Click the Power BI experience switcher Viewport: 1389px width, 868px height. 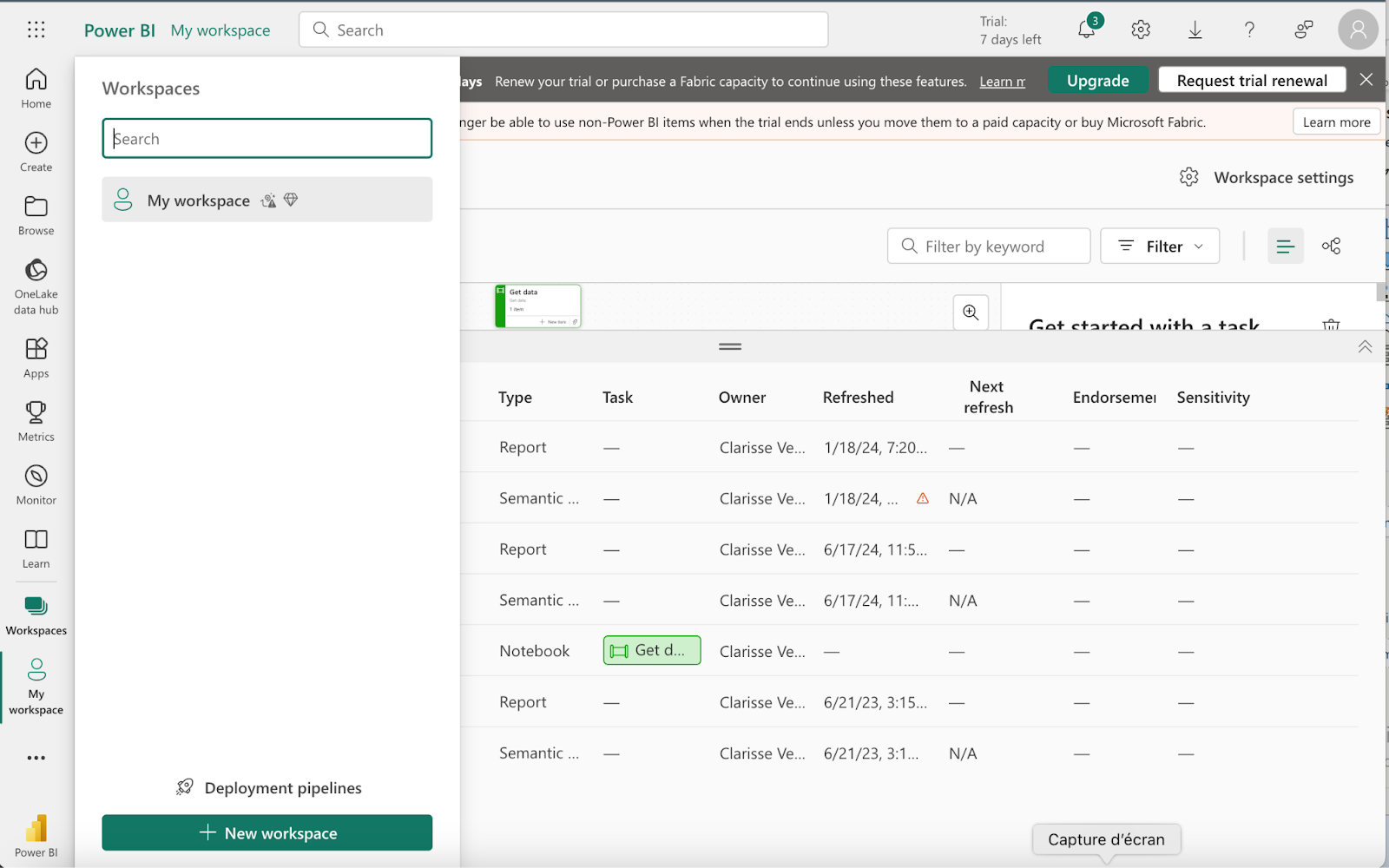coord(36,835)
